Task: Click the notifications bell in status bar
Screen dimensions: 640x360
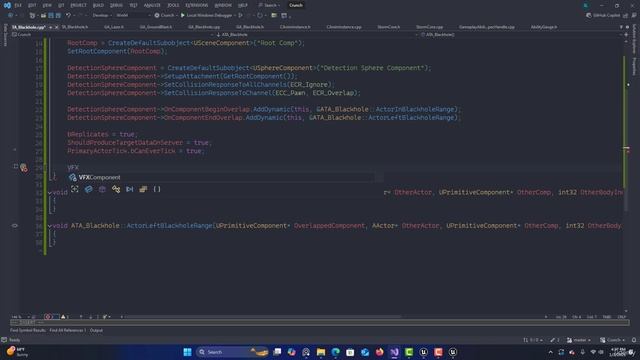Action: tap(634, 340)
